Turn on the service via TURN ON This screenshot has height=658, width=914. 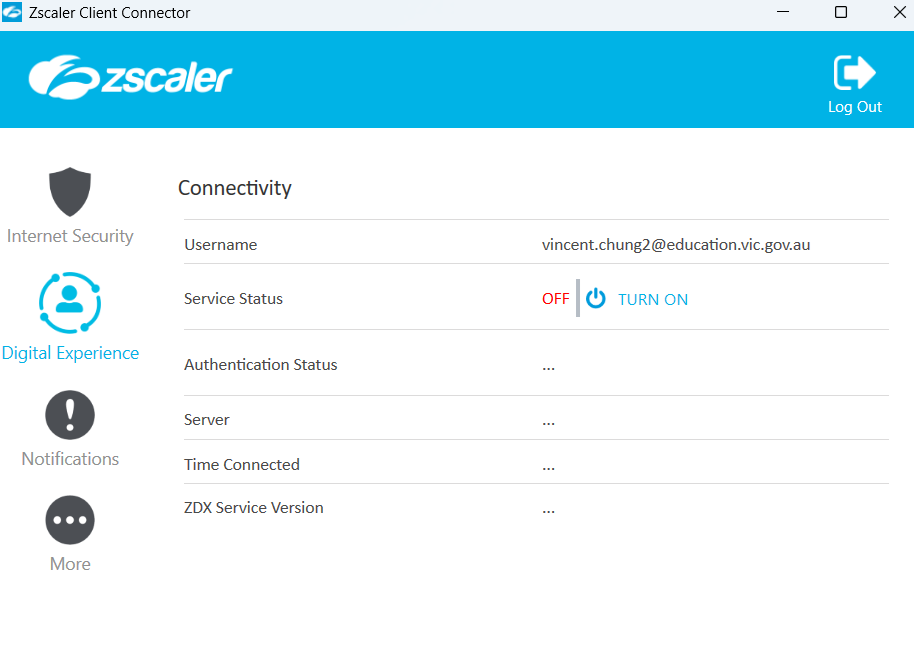pos(653,300)
